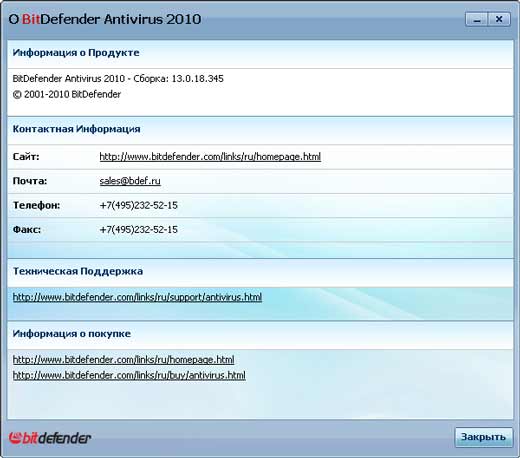Click the bitdefender logo at the bottom
The width and height of the screenshot is (520, 458).
pos(50,438)
